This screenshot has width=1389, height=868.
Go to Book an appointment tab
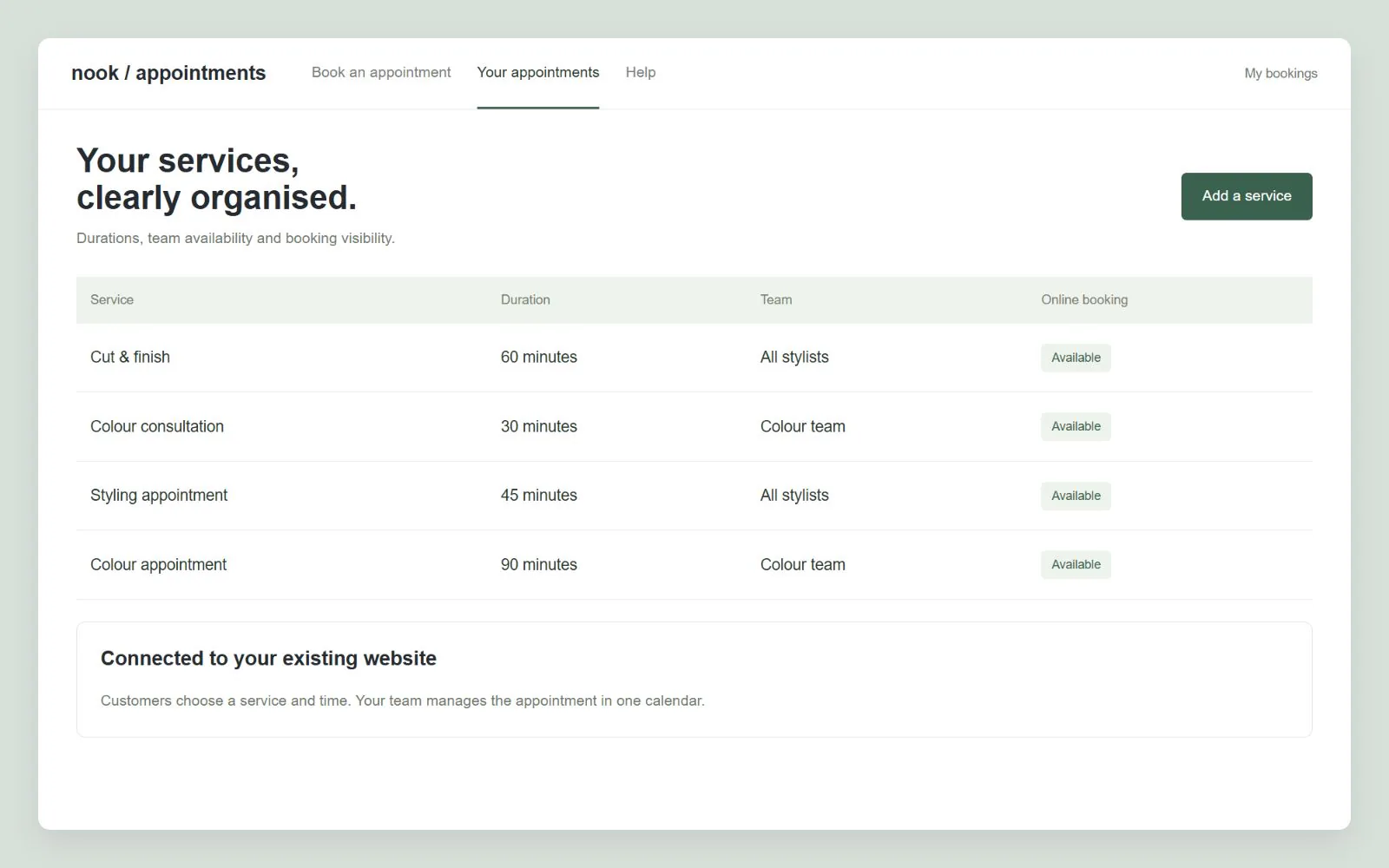click(x=381, y=72)
